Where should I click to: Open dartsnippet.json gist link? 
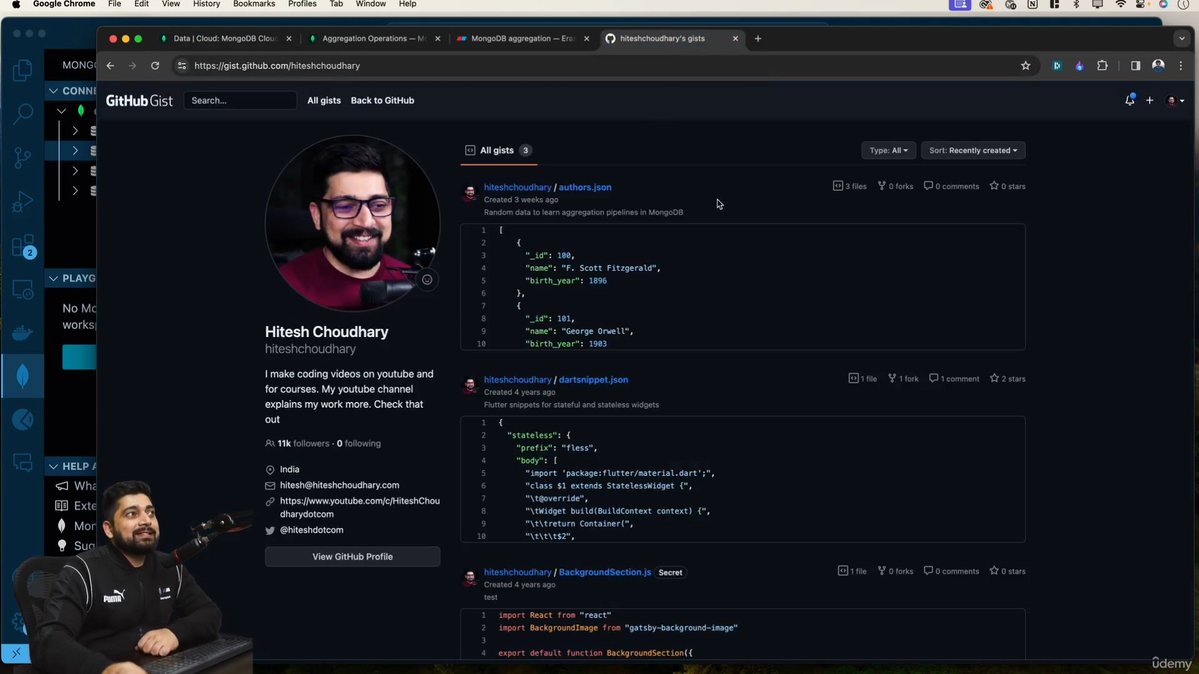[x=593, y=379]
